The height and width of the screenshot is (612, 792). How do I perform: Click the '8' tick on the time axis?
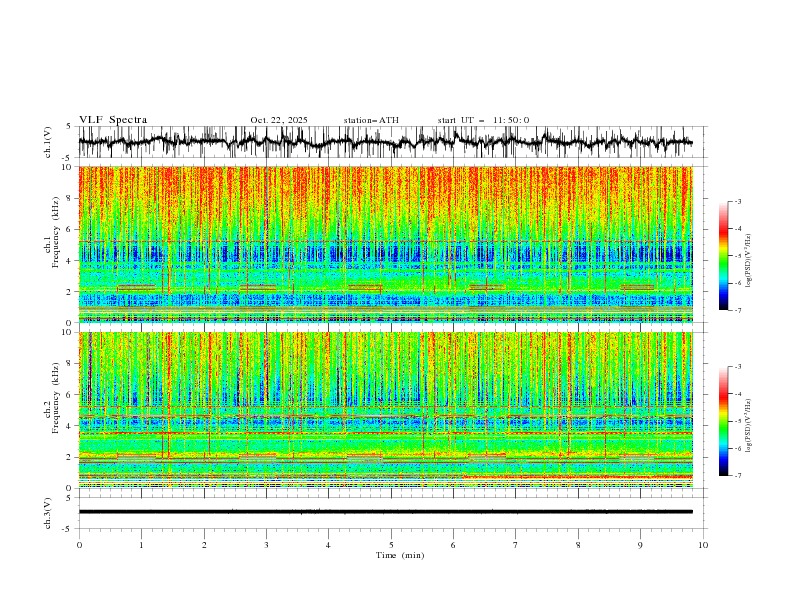click(578, 545)
